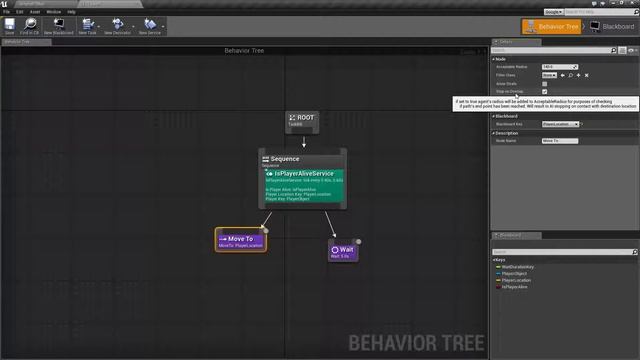Click Filter Class browse magnifier icon
The image size is (640, 360).
[x=571, y=75]
